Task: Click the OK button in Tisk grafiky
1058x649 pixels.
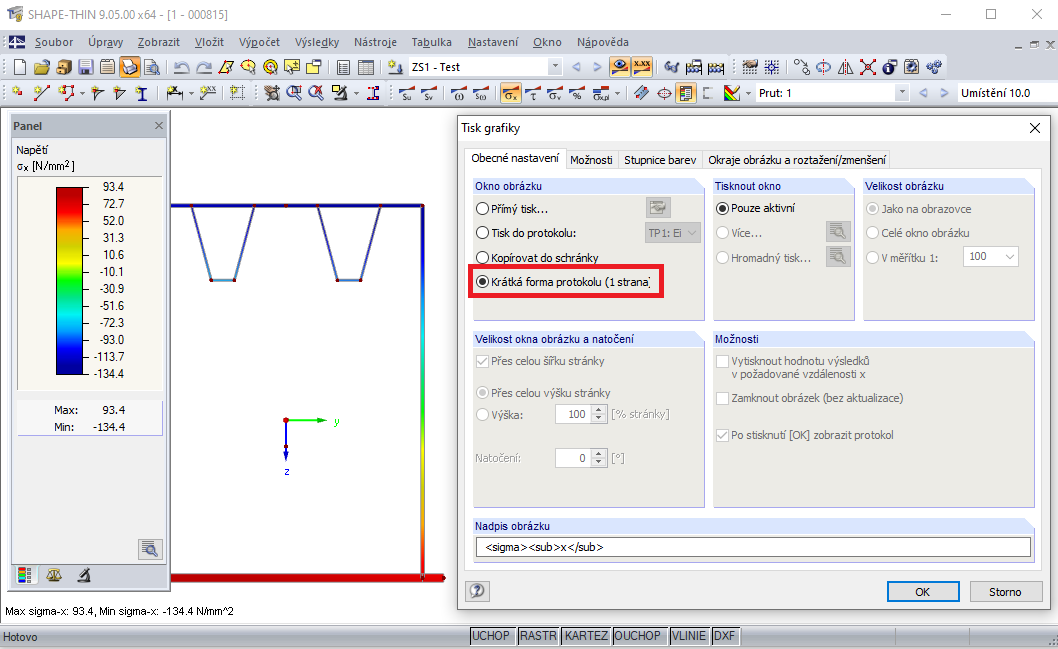Action: [x=922, y=592]
